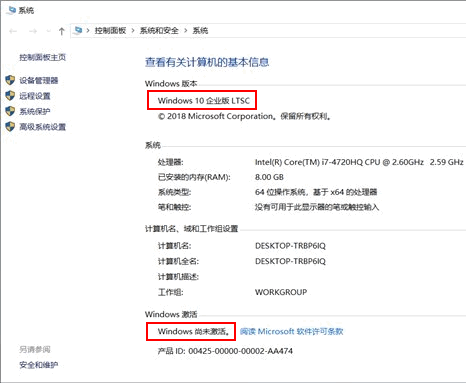Go back with the back arrow
Viewport: 466px width, 383px height.
(13, 31)
